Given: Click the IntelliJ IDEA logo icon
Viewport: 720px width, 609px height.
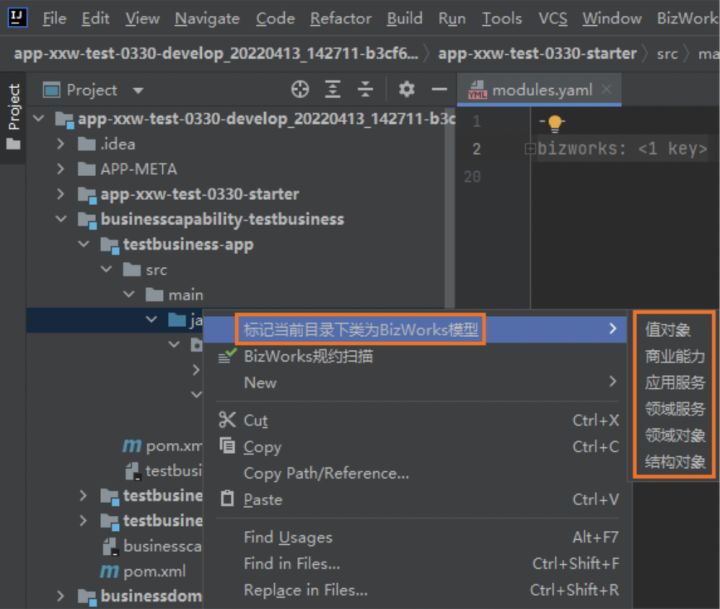Looking at the screenshot, I should tap(17, 17).
